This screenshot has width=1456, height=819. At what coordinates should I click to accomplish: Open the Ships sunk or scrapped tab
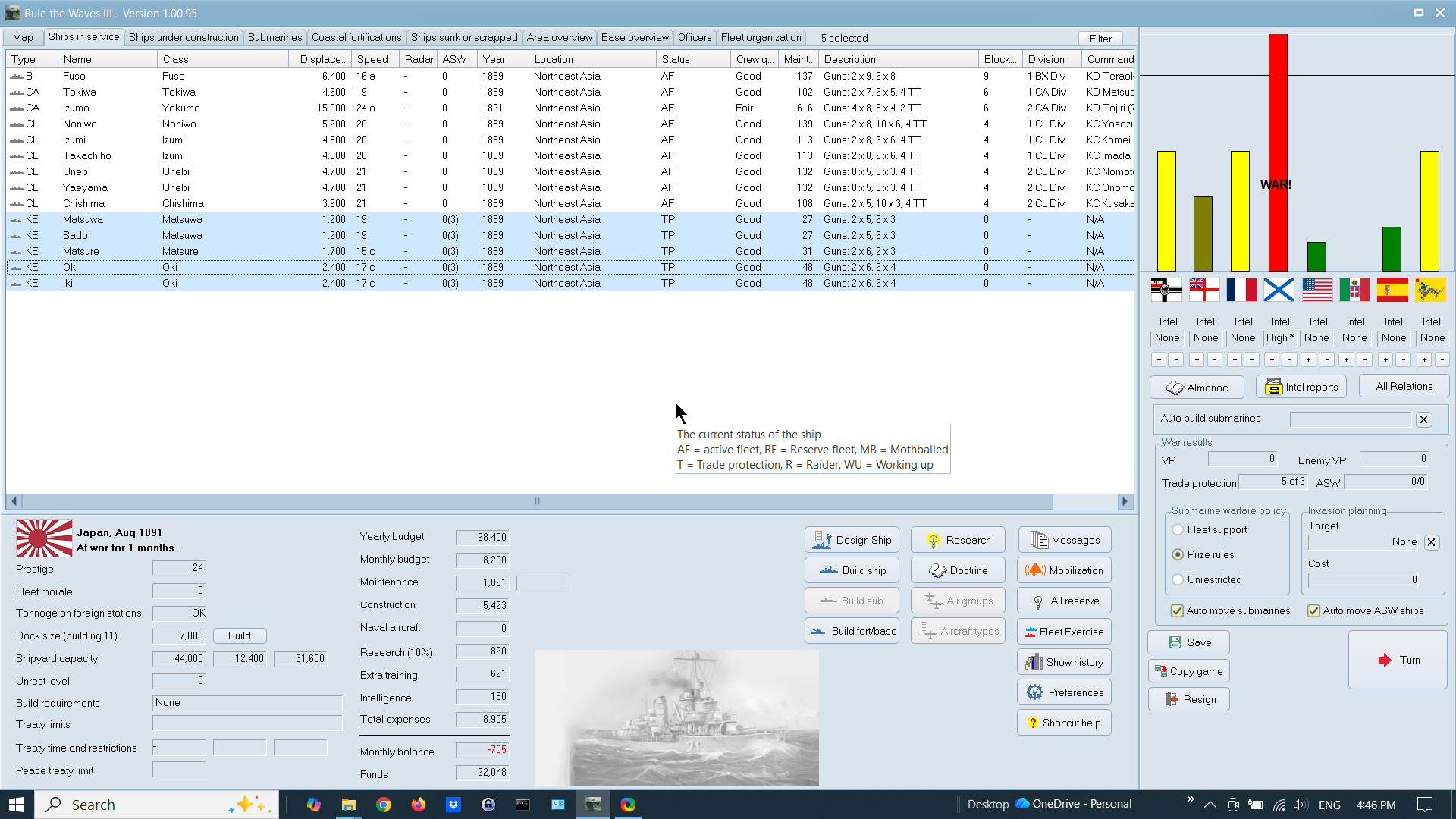(x=464, y=38)
